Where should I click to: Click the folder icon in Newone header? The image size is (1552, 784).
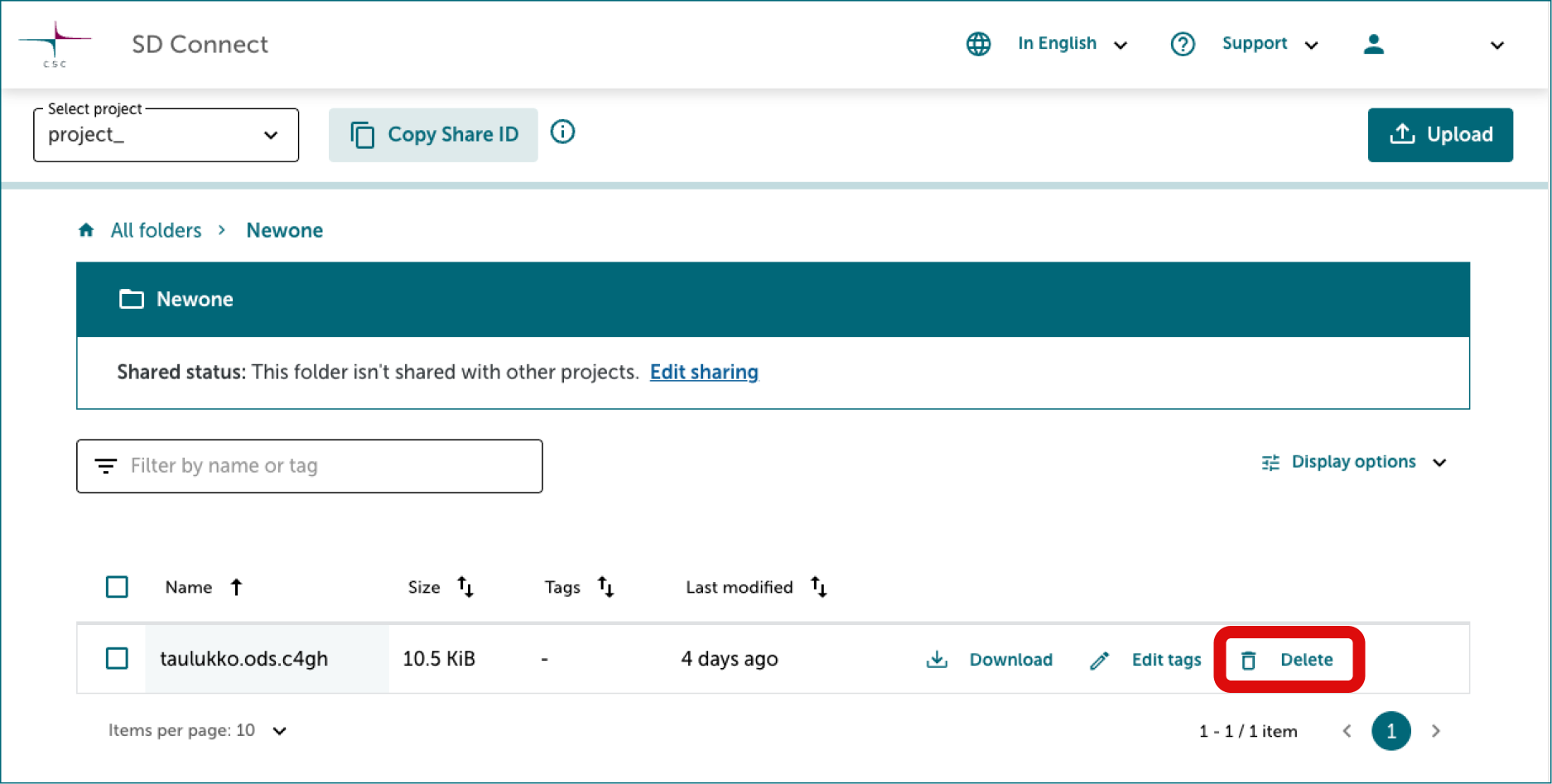[131, 299]
